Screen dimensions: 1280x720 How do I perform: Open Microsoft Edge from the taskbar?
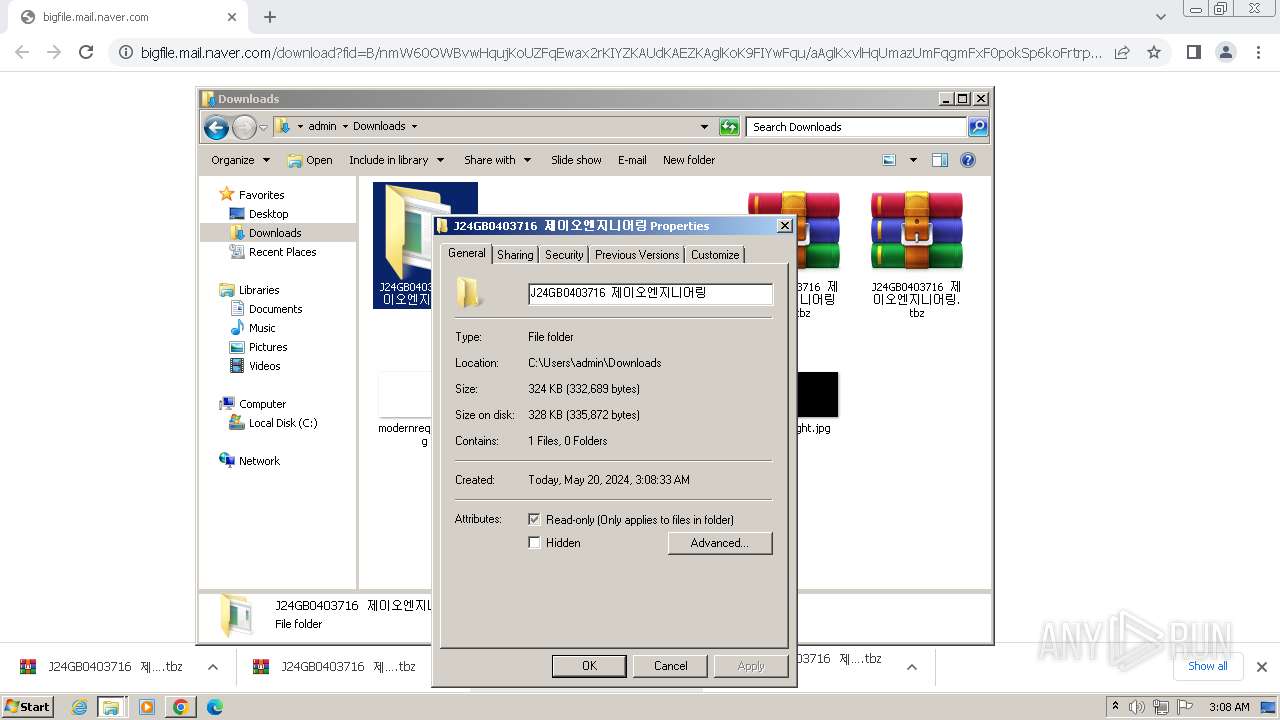214,707
